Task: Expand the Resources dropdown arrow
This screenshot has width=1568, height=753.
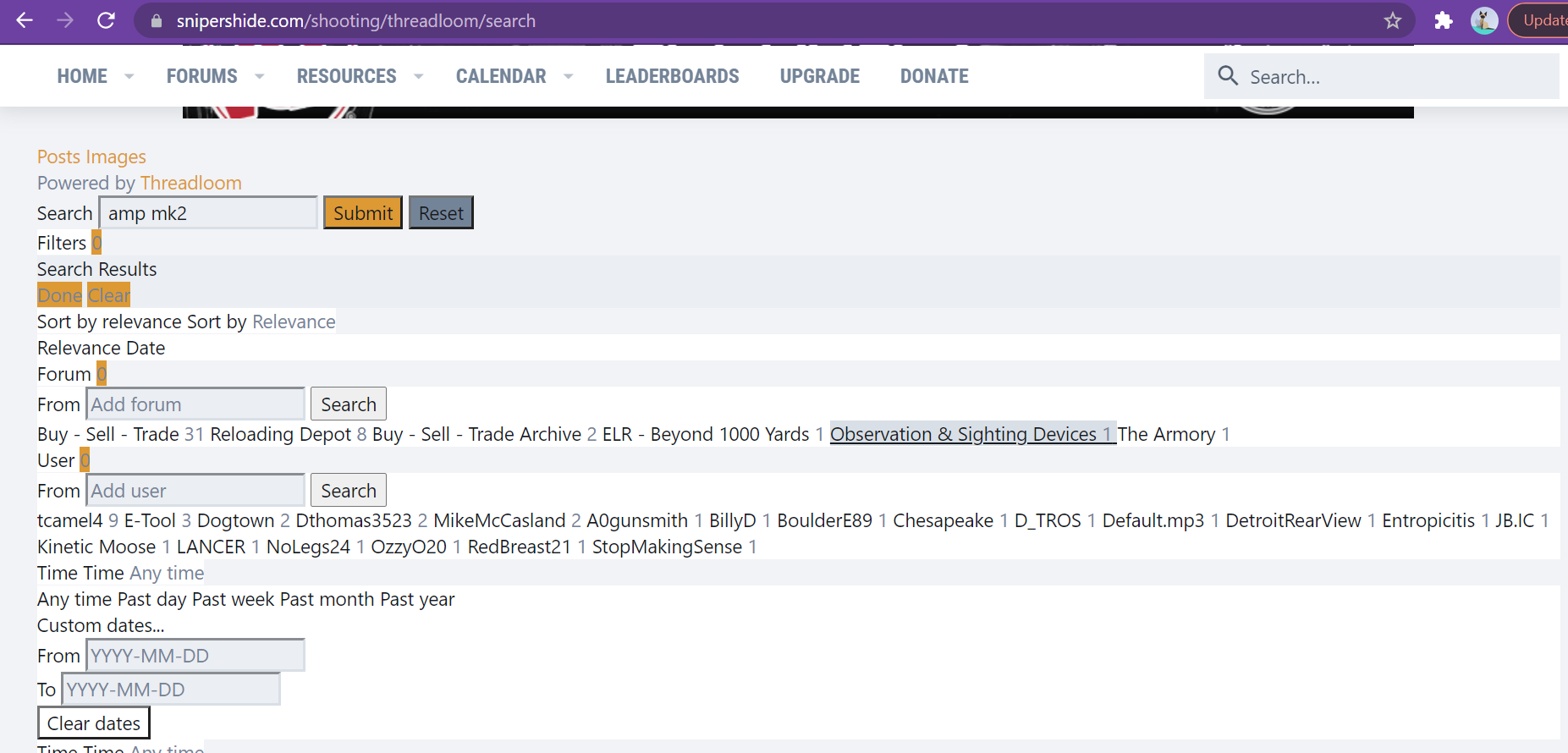Action: click(418, 76)
